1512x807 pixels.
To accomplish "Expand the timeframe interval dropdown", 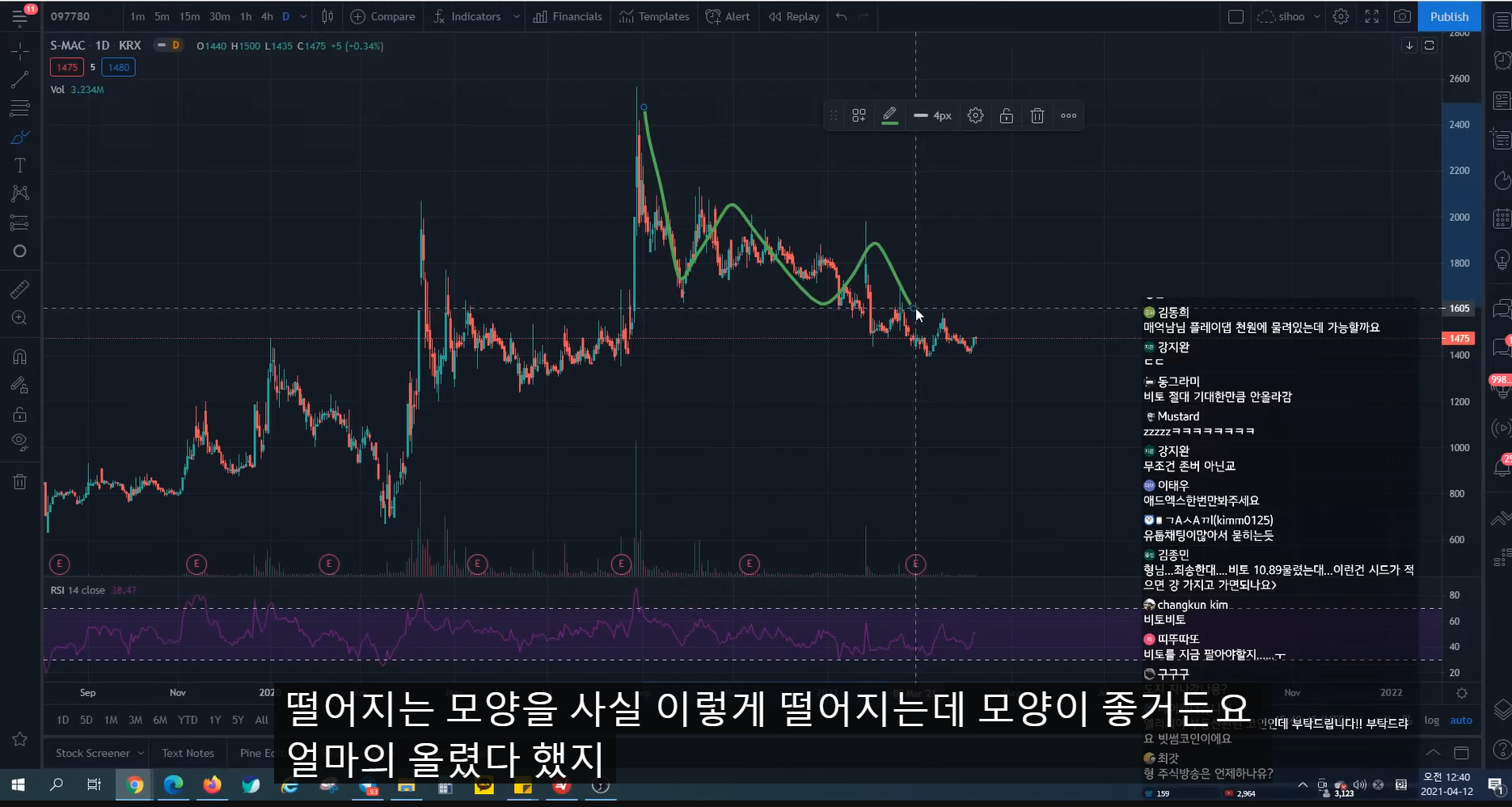I will (x=303, y=16).
